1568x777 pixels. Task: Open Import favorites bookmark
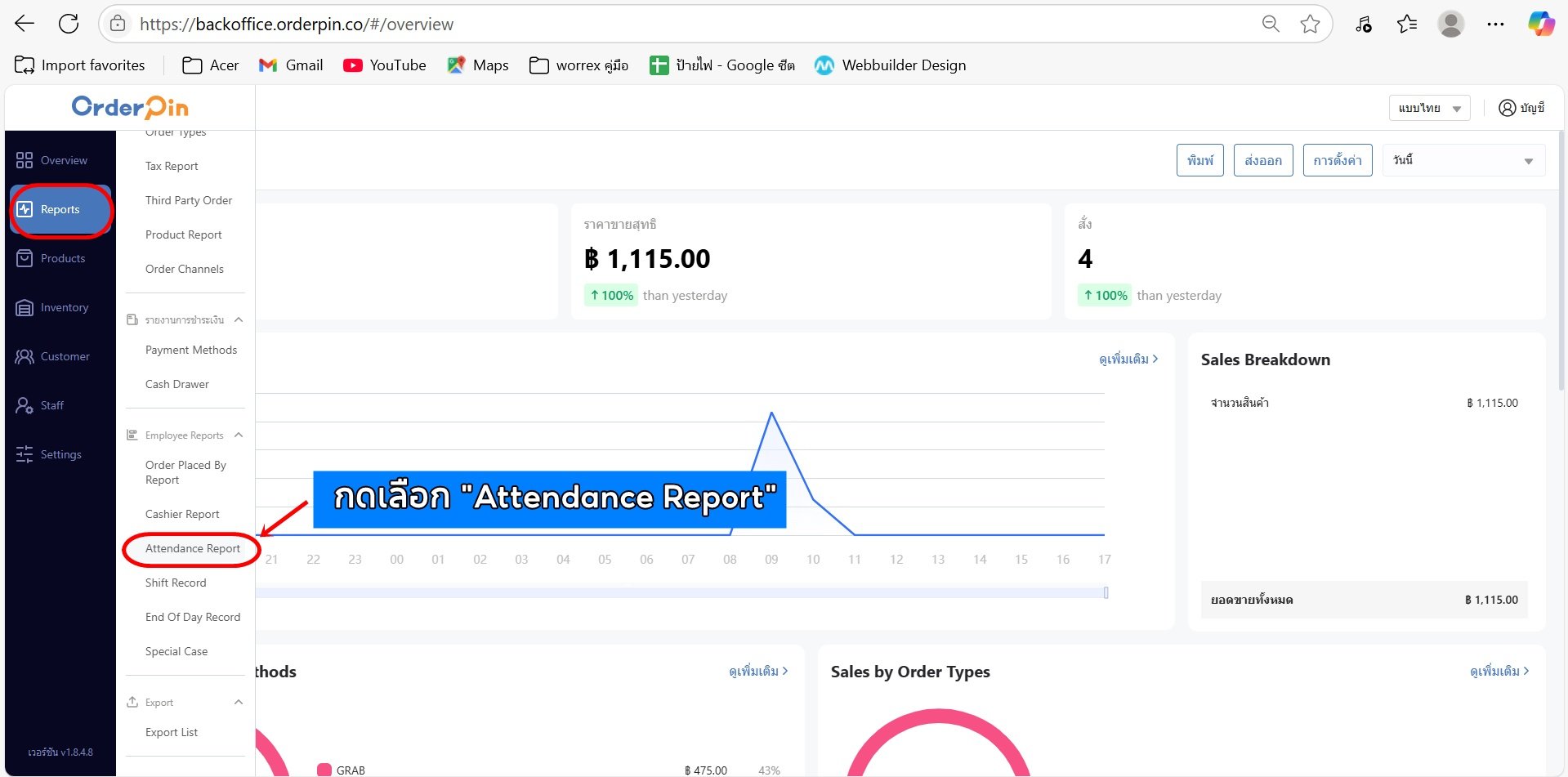click(x=80, y=65)
